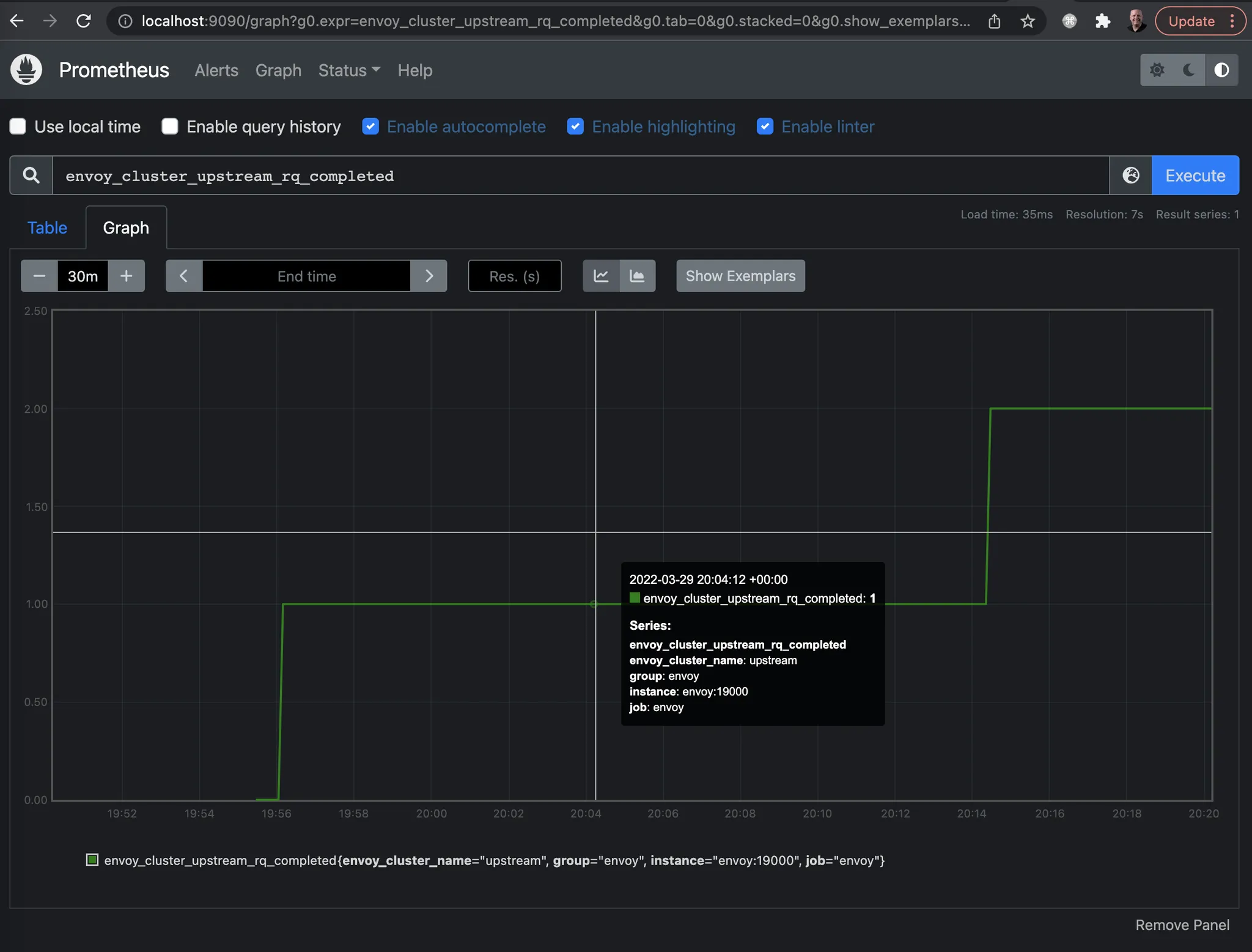Switch to dark theme moon icon

[x=1189, y=70]
